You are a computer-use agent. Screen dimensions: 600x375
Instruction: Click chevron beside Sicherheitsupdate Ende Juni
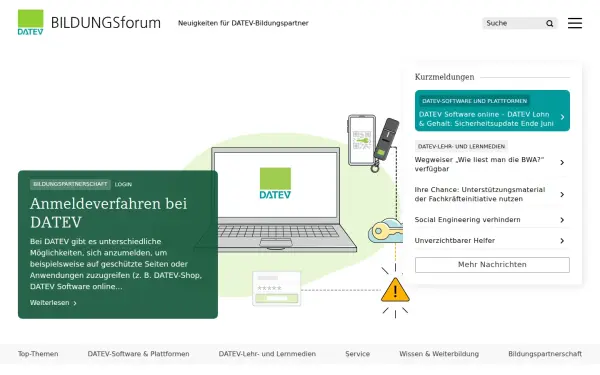coord(562,117)
